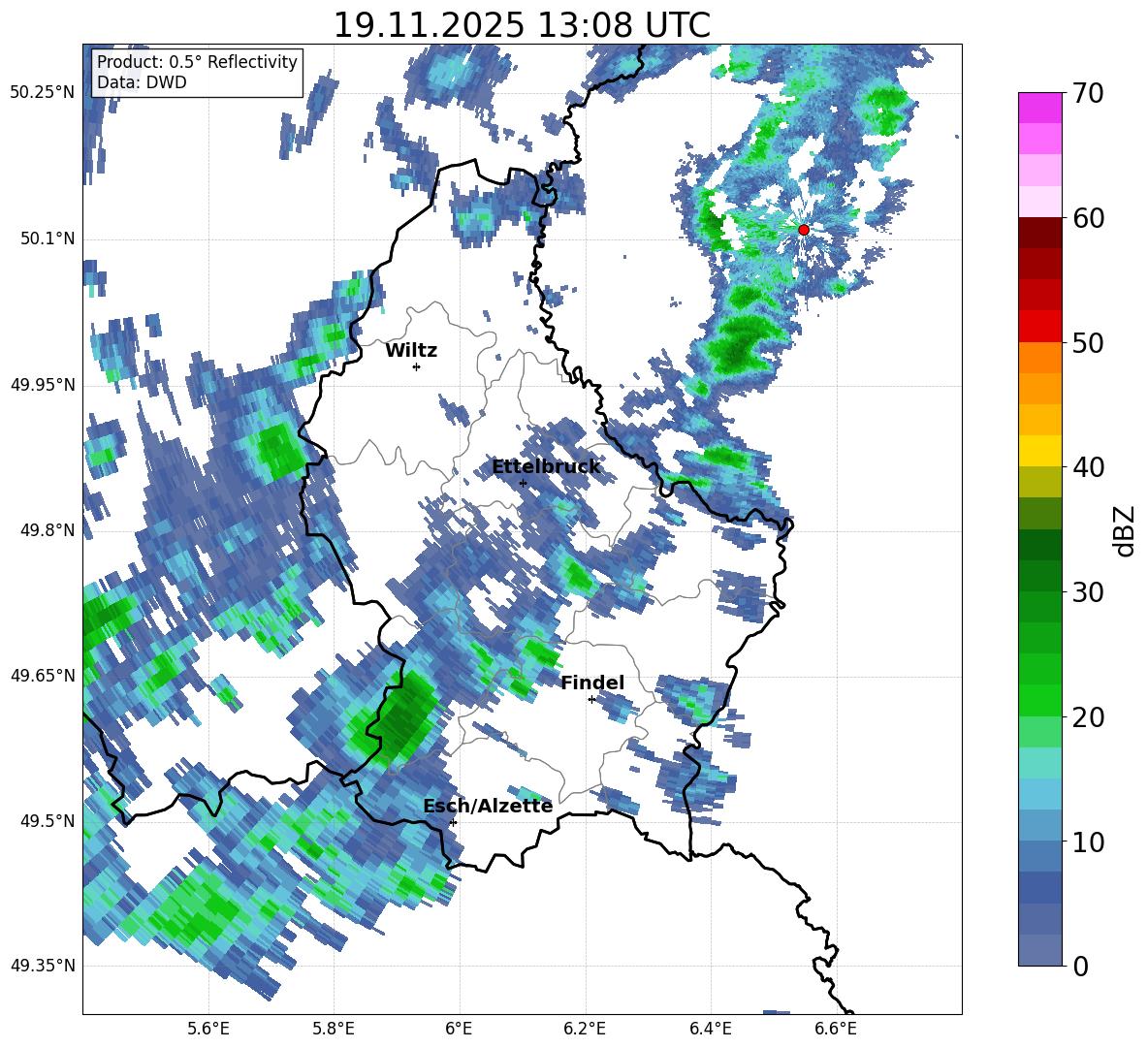Screen dimensions: 1148x1048
Task: Click the Findel station cross marker
Action: (x=591, y=700)
